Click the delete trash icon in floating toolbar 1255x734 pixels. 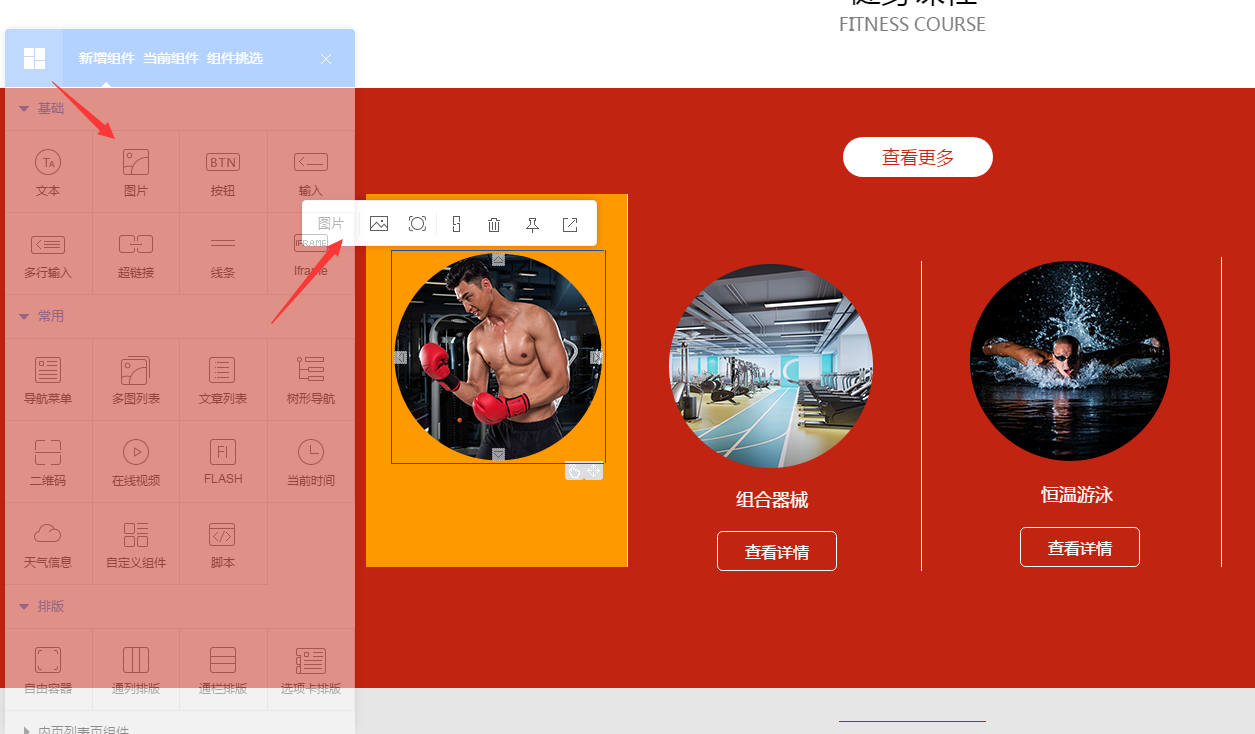coord(494,224)
